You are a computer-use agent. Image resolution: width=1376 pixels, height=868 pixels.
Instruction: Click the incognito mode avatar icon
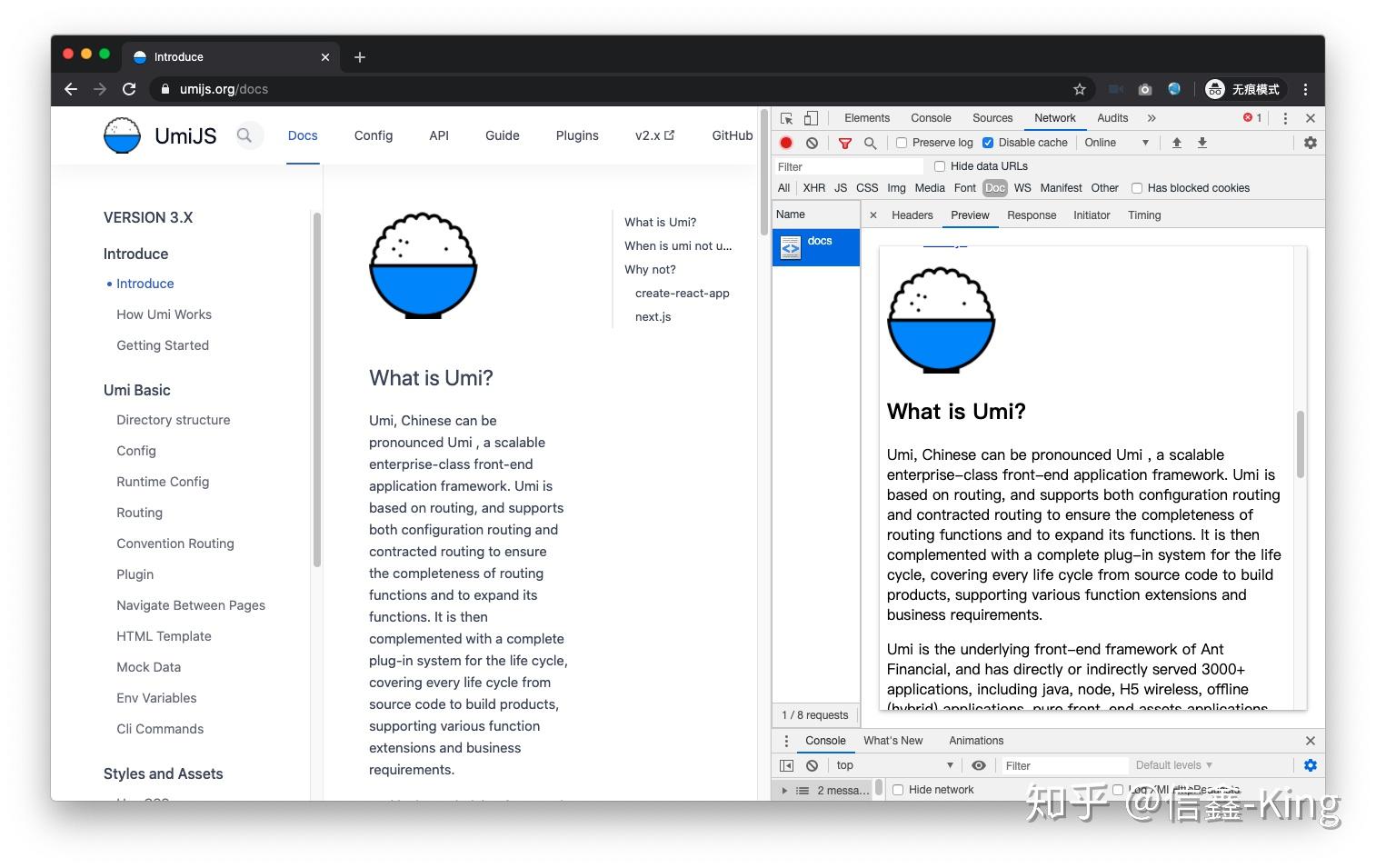click(x=1215, y=89)
